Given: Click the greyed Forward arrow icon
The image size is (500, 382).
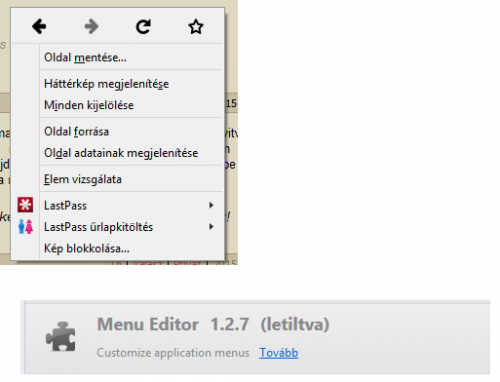Looking at the screenshot, I should coord(91,27).
